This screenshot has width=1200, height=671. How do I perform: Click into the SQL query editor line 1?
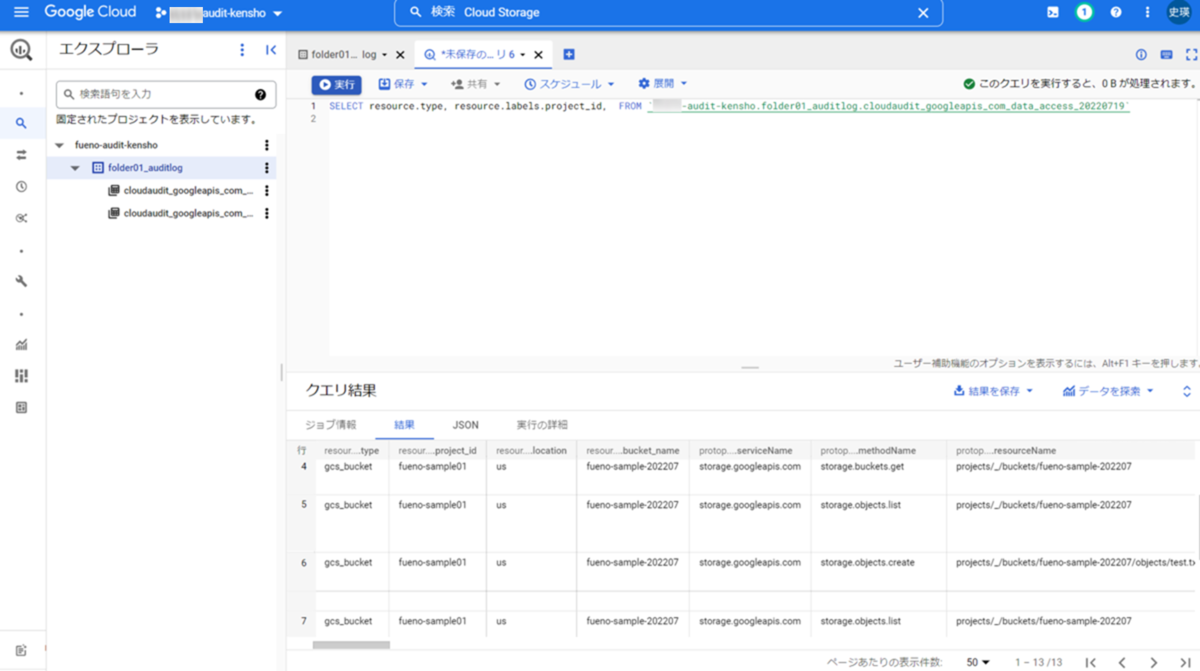(x=728, y=106)
